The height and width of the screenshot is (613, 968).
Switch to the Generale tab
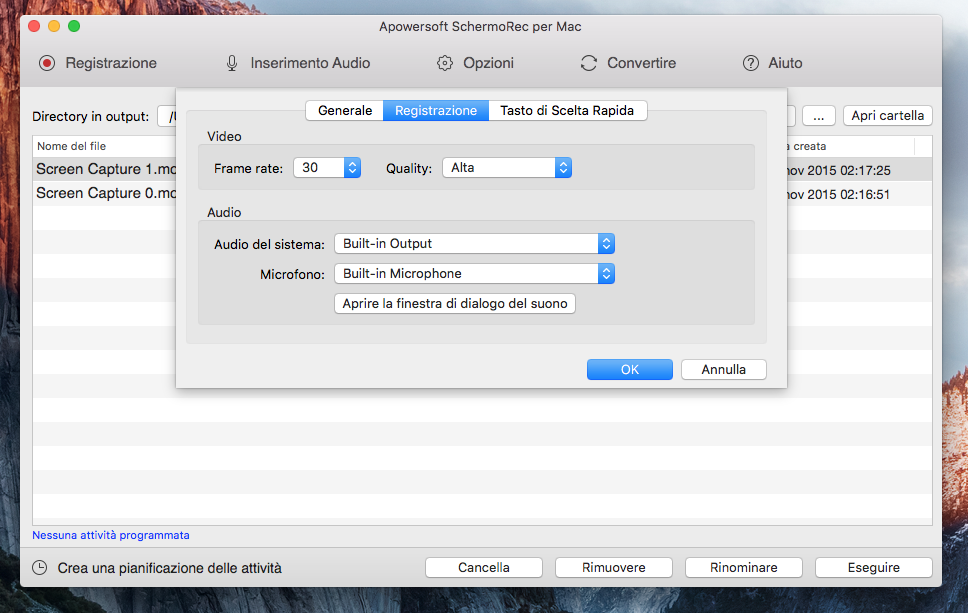coord(344,111)
